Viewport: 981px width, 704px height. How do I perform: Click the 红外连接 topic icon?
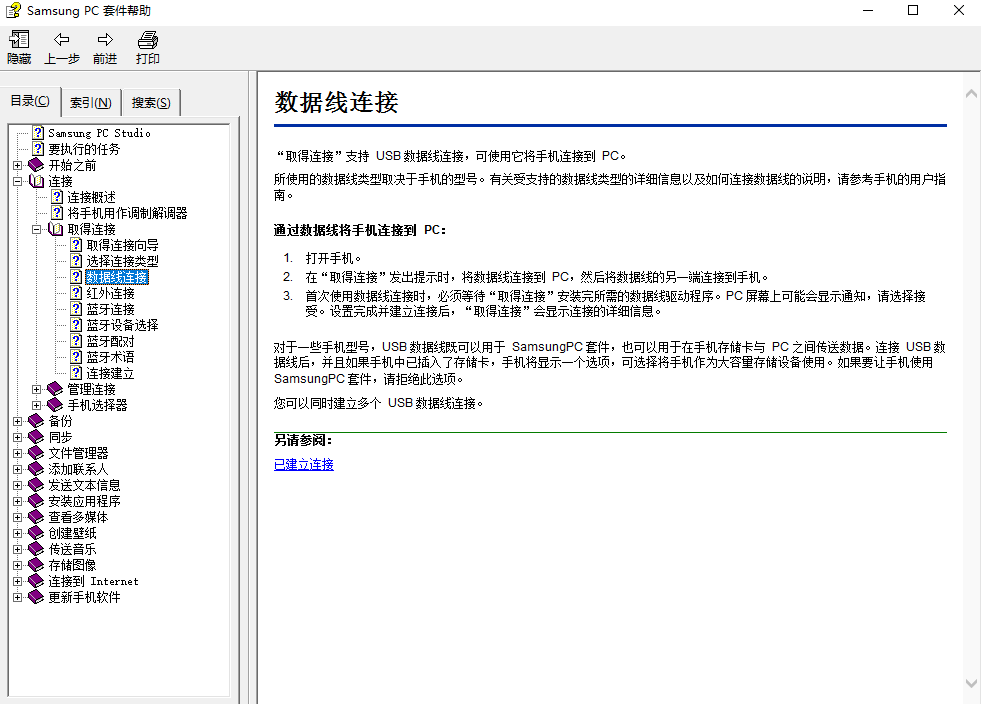click(76, 293)
